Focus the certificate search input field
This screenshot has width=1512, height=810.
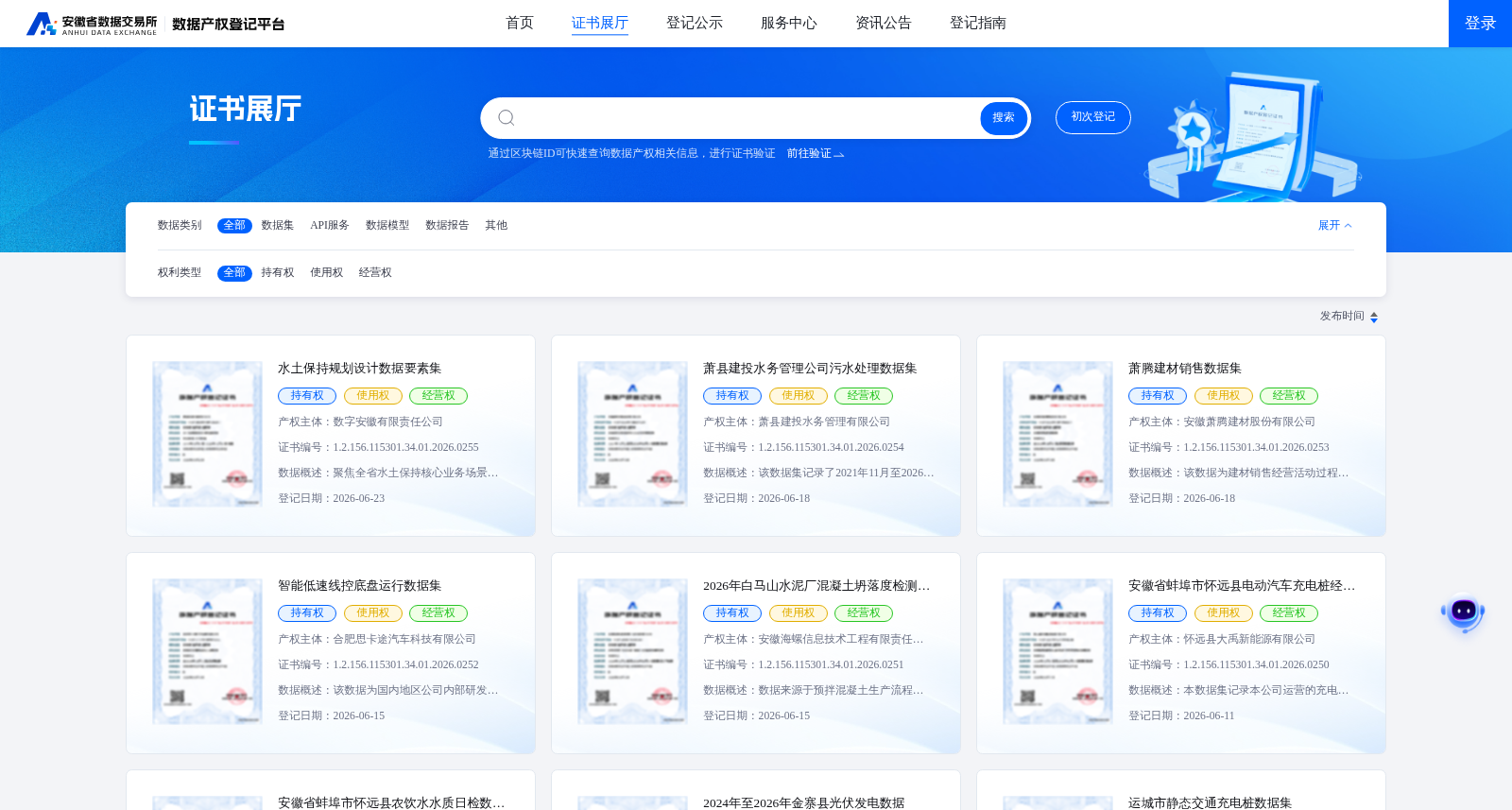(747, 118)
